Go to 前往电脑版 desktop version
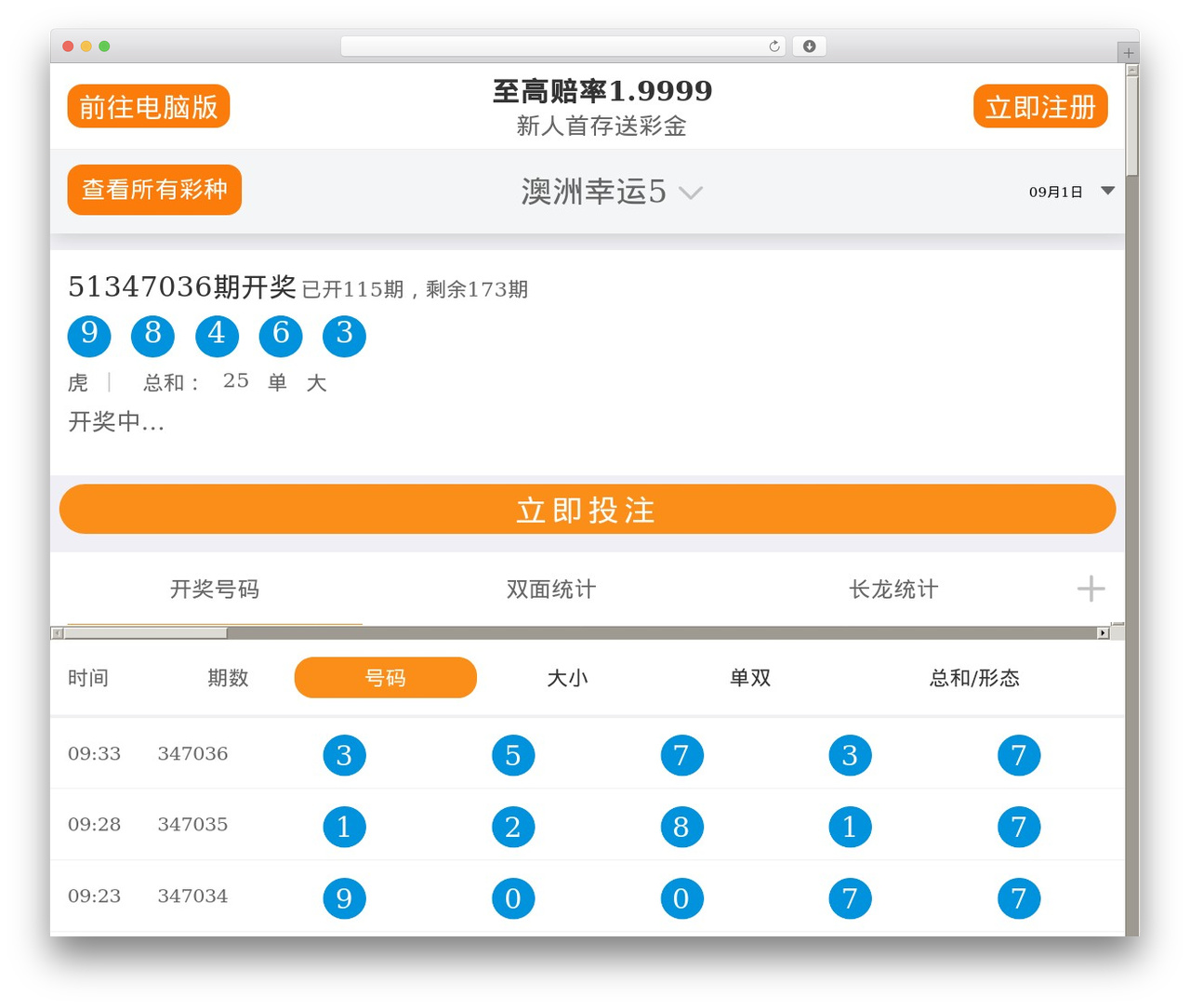 pyautogui.click(x=149, y=106)
